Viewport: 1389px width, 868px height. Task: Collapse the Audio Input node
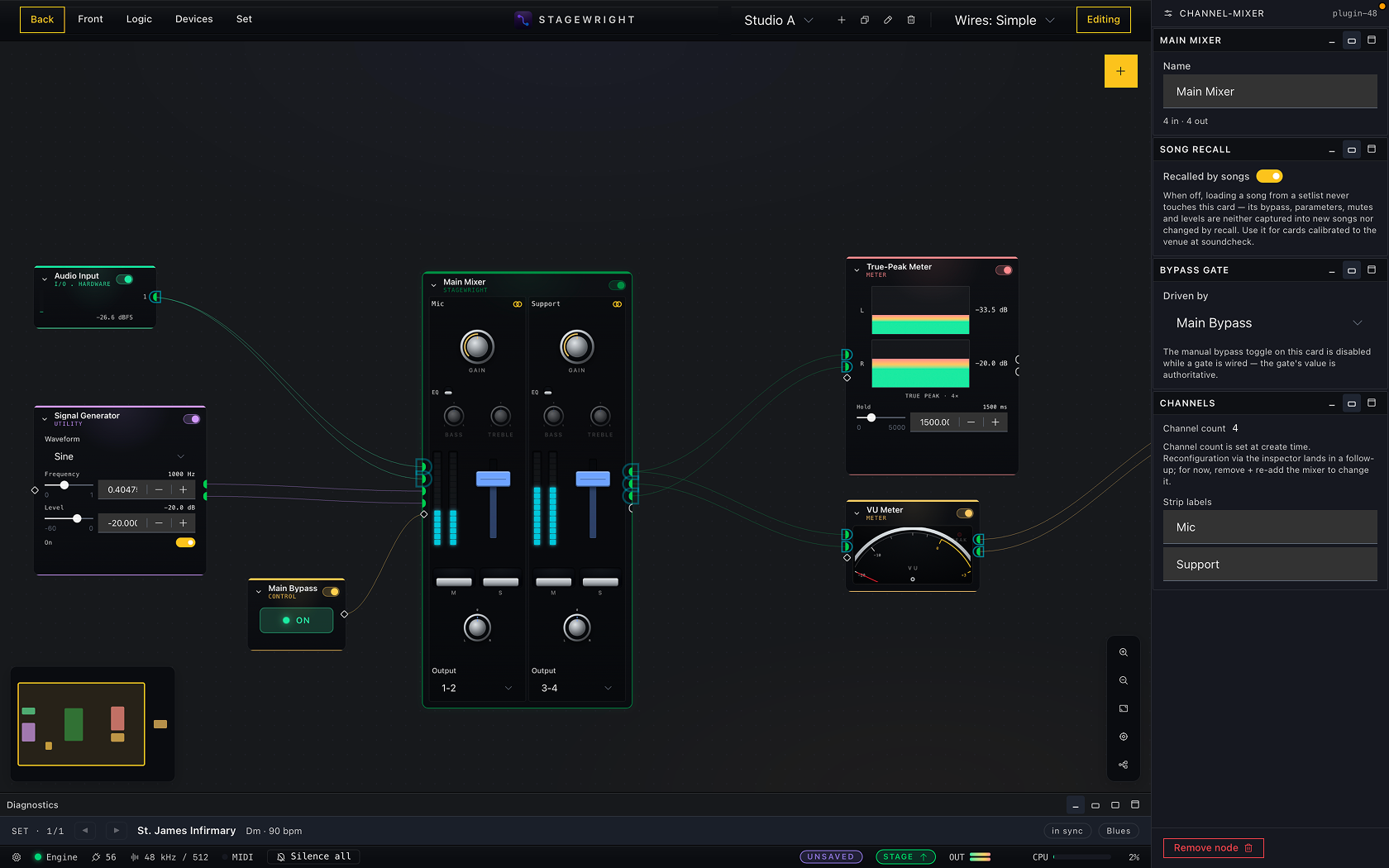click(x=45, y=279)
